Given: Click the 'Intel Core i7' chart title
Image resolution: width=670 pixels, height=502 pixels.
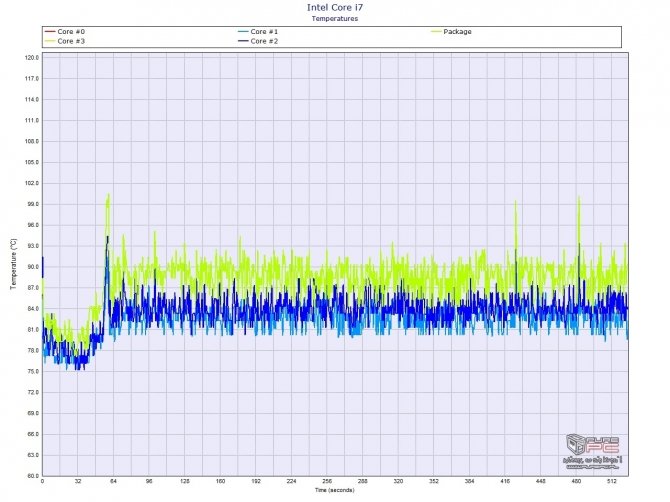Looking at the screenshot, I should 335,7.
